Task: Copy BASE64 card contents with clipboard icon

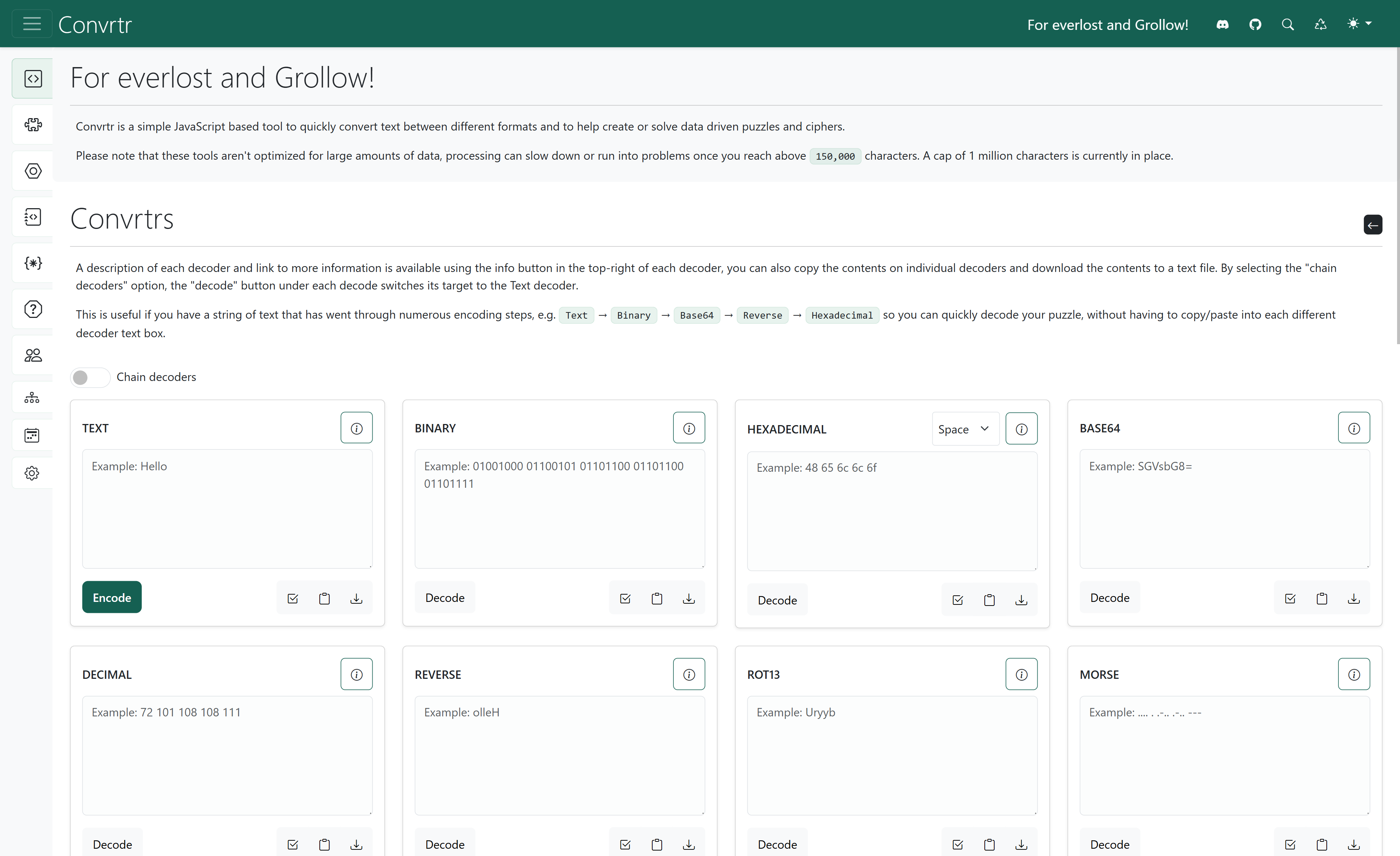Action: [x=1322, y=598]
